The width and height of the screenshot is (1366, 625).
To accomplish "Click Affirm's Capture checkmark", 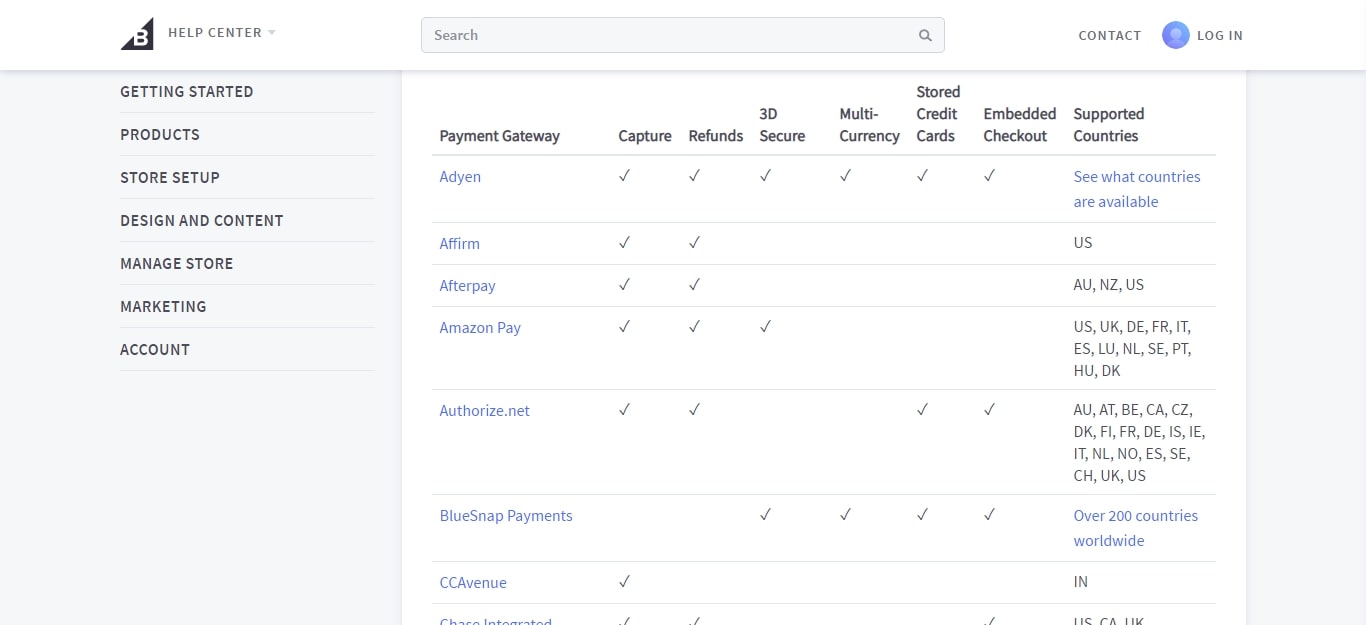I will 624,243.
